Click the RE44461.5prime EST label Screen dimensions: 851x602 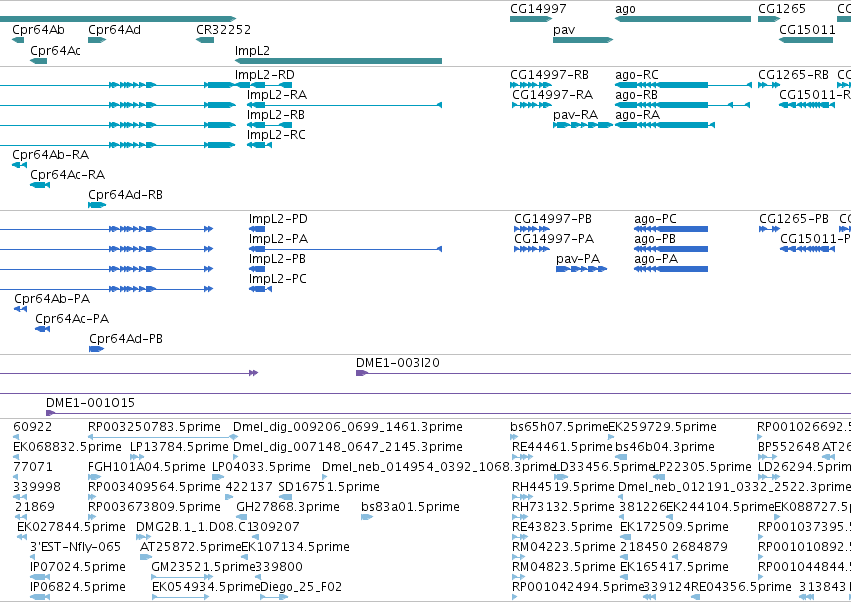tap(562, 447)
